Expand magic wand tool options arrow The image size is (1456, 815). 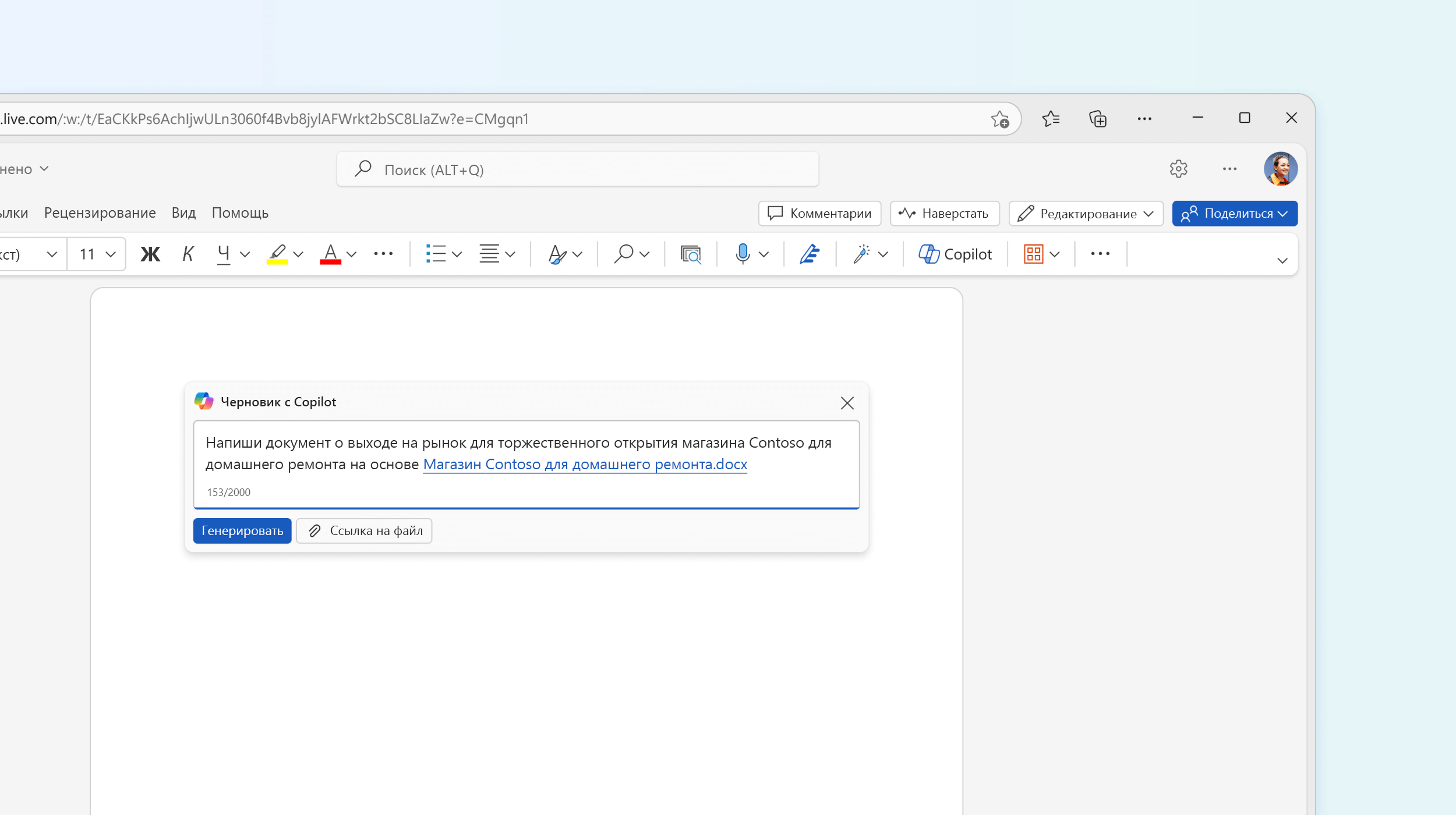883,254
